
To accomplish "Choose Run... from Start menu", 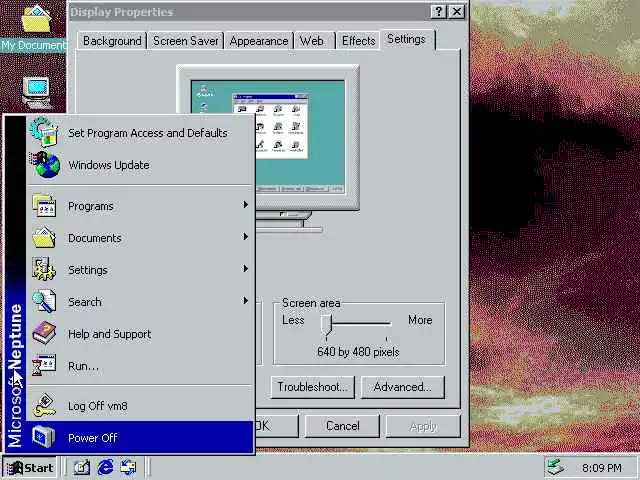I will coord(140,366).
